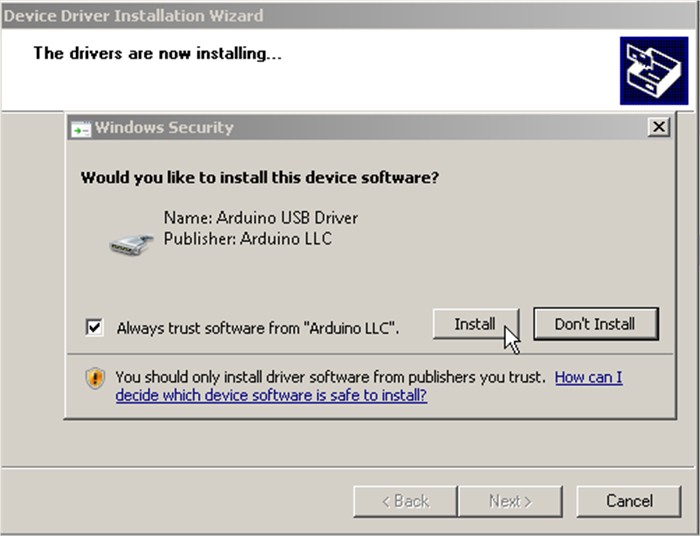Click the "Would you like to install" heading
This screenshot has width=700, height=536.
point(260,178)
